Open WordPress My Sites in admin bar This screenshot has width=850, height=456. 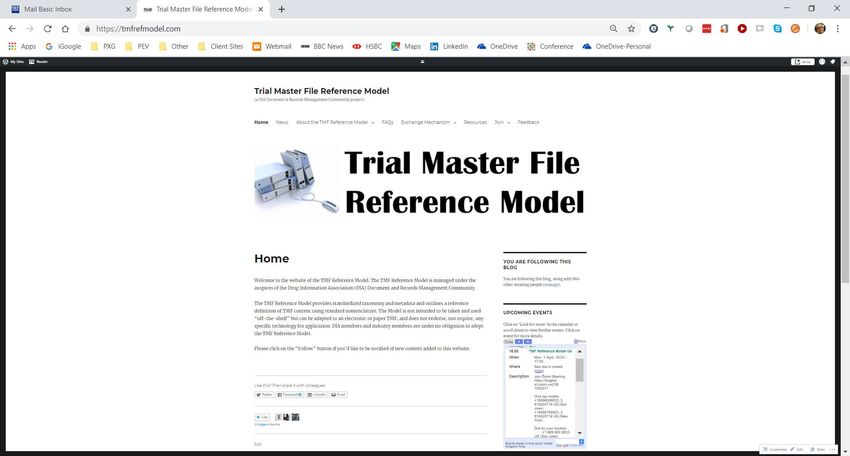click(14, 62)
